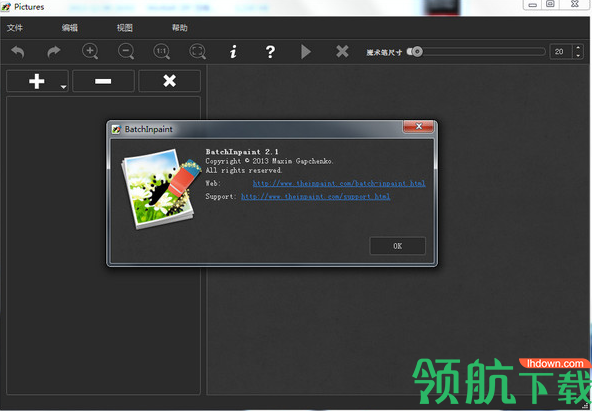The image size is (592, 411).
Task: Set zoom to 1:1 actual size
Action: point(162,51)
